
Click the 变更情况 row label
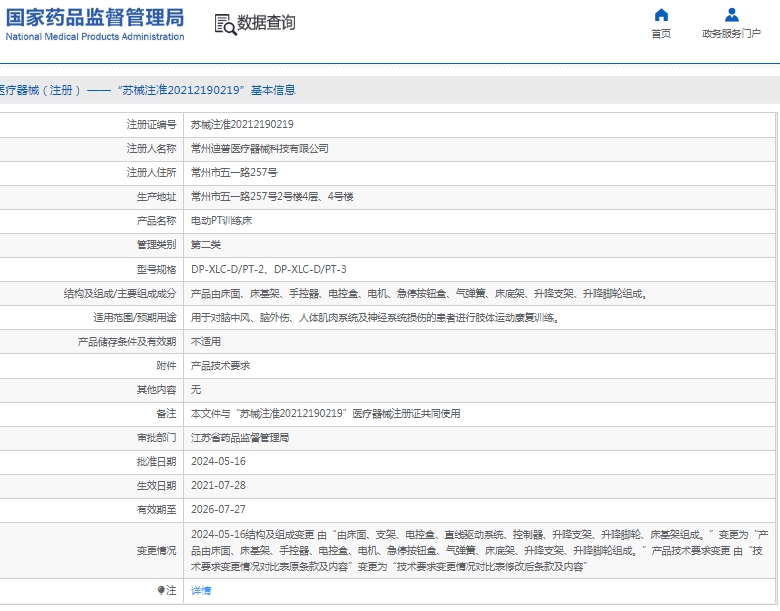point(156,550)
